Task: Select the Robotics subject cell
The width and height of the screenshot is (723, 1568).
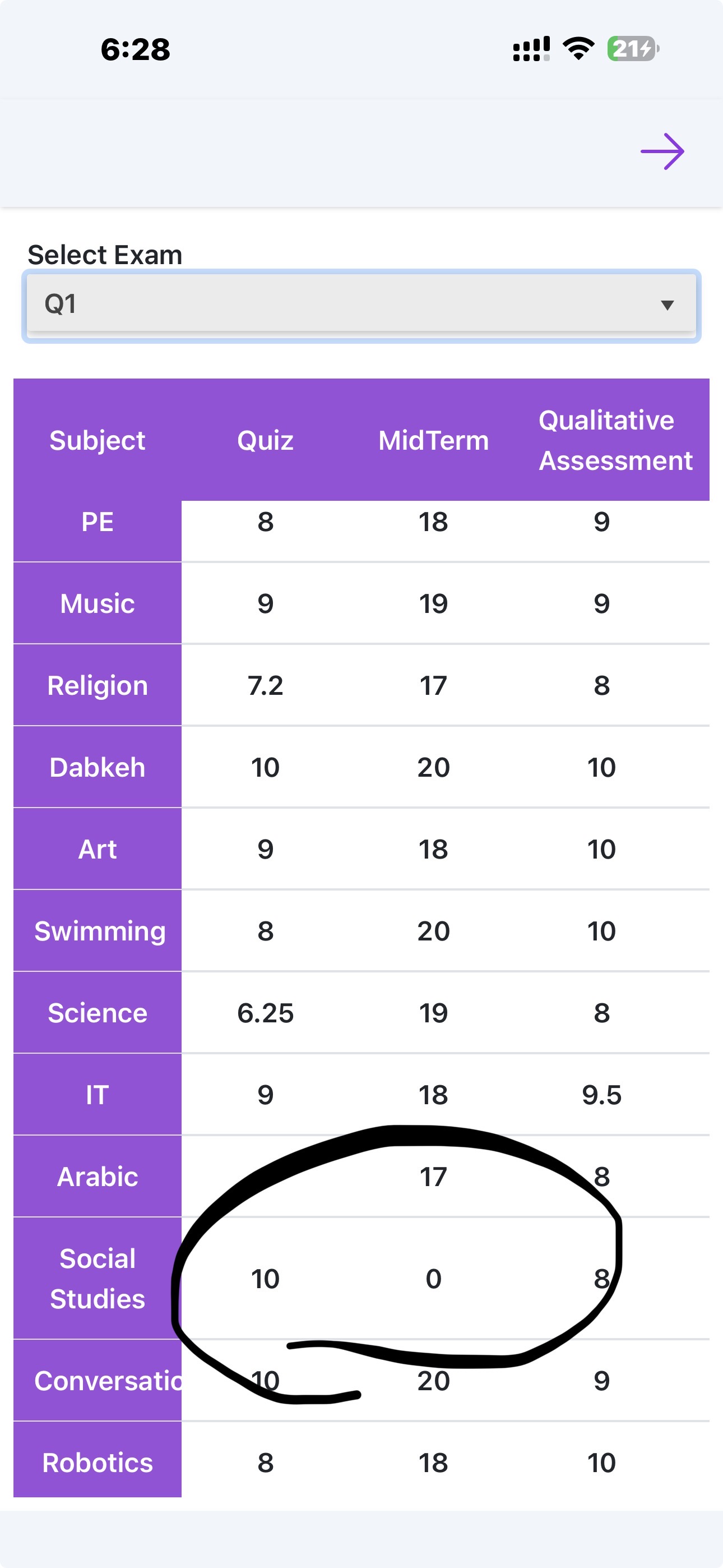Action: [x=98, y=1463]
